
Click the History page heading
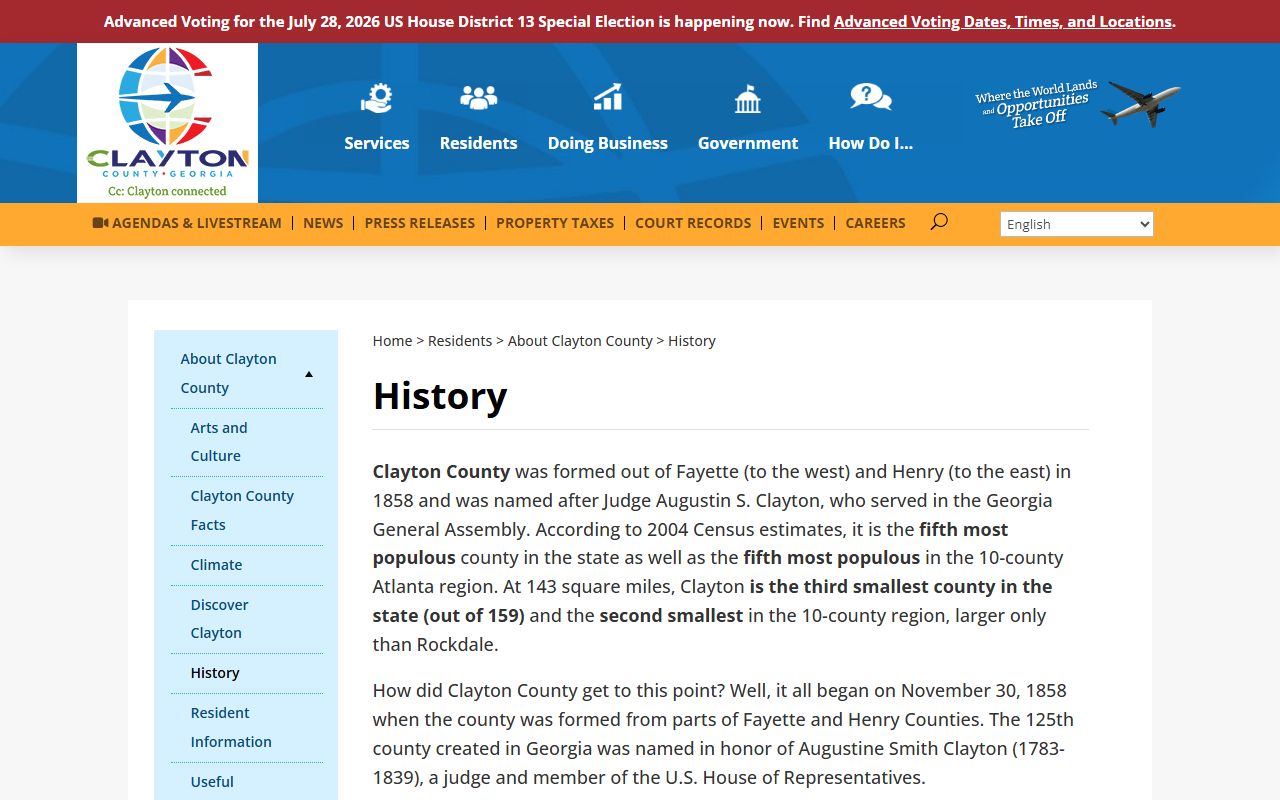coord(440,396)
